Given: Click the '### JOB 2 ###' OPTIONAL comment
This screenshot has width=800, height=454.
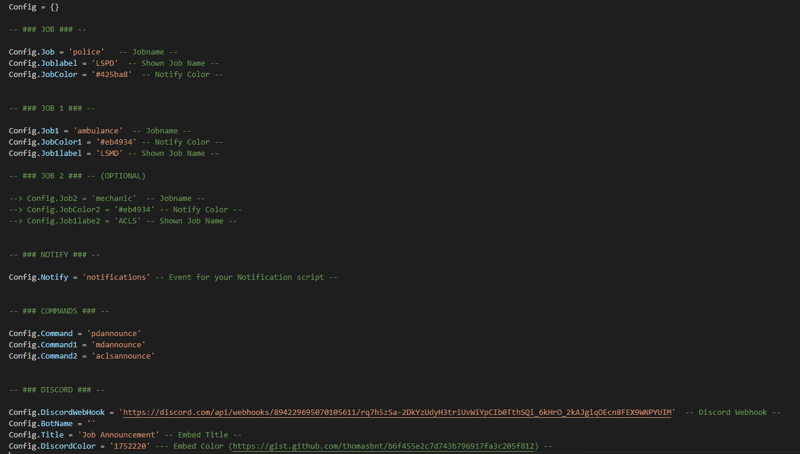Looking at the screenshot, I should click(x=77, y=175).
